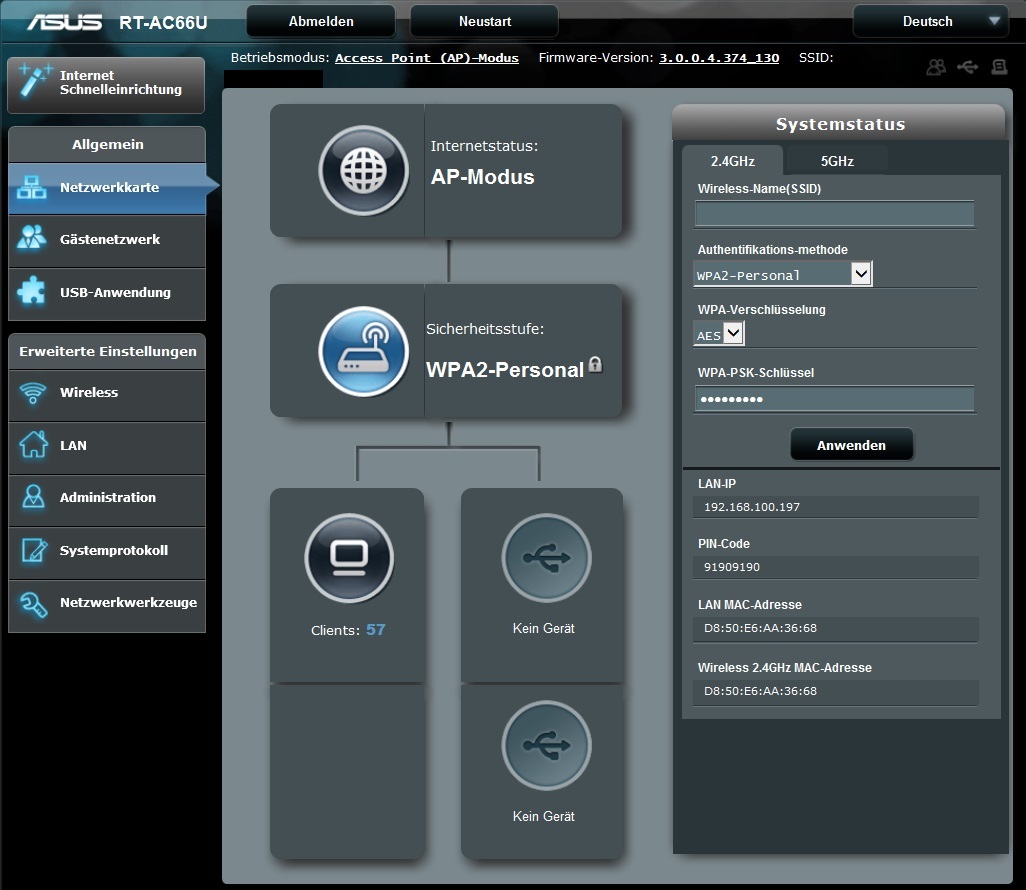The height and width of the screenshot is (890, 1026).
Task: Click the guest network users status icon in header
Action: 936,67
